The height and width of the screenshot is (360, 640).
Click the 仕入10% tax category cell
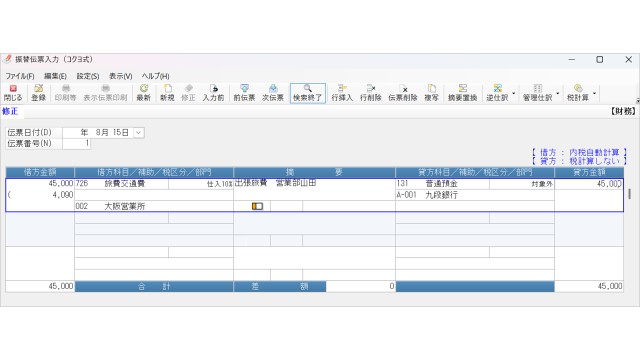click(x=201, y=184)
